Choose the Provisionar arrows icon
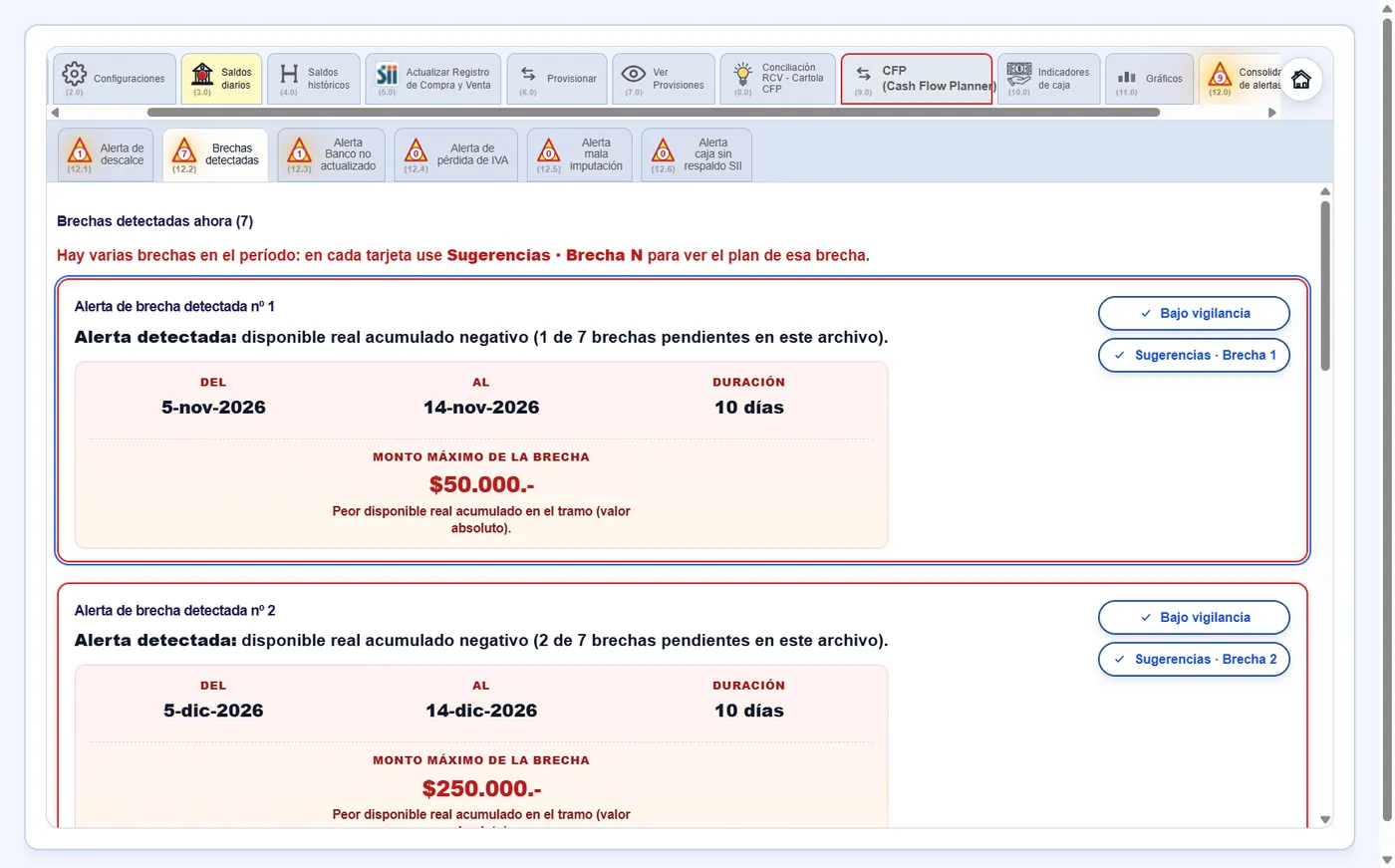The image size is (1395, 868). coord(528,74)
